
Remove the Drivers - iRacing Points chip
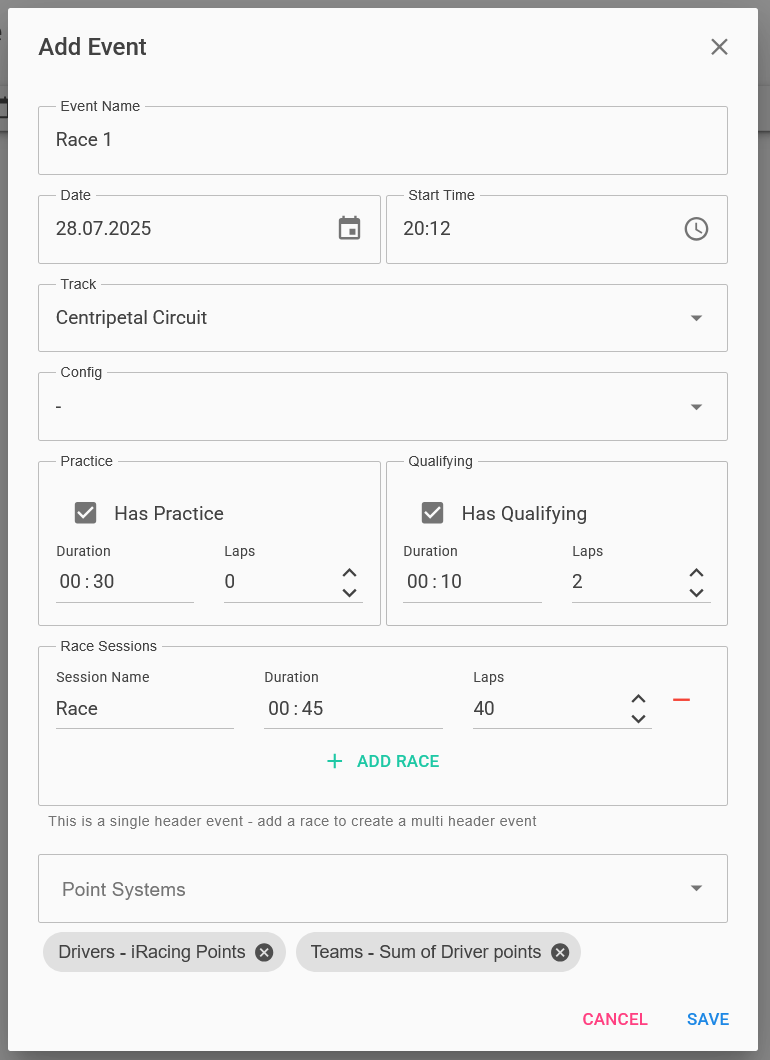(264, 953)
